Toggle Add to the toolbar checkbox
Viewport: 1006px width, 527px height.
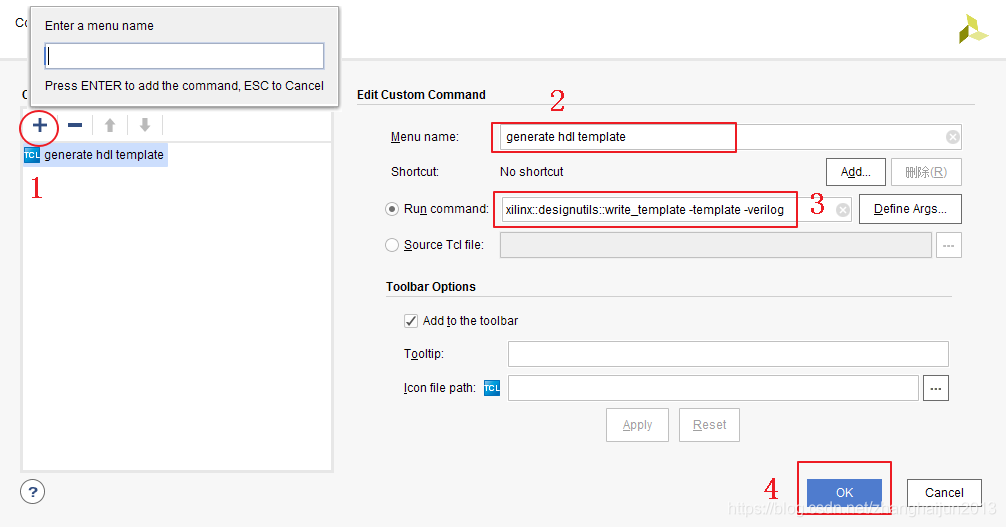pyautogui.click(x=411, y=321)
